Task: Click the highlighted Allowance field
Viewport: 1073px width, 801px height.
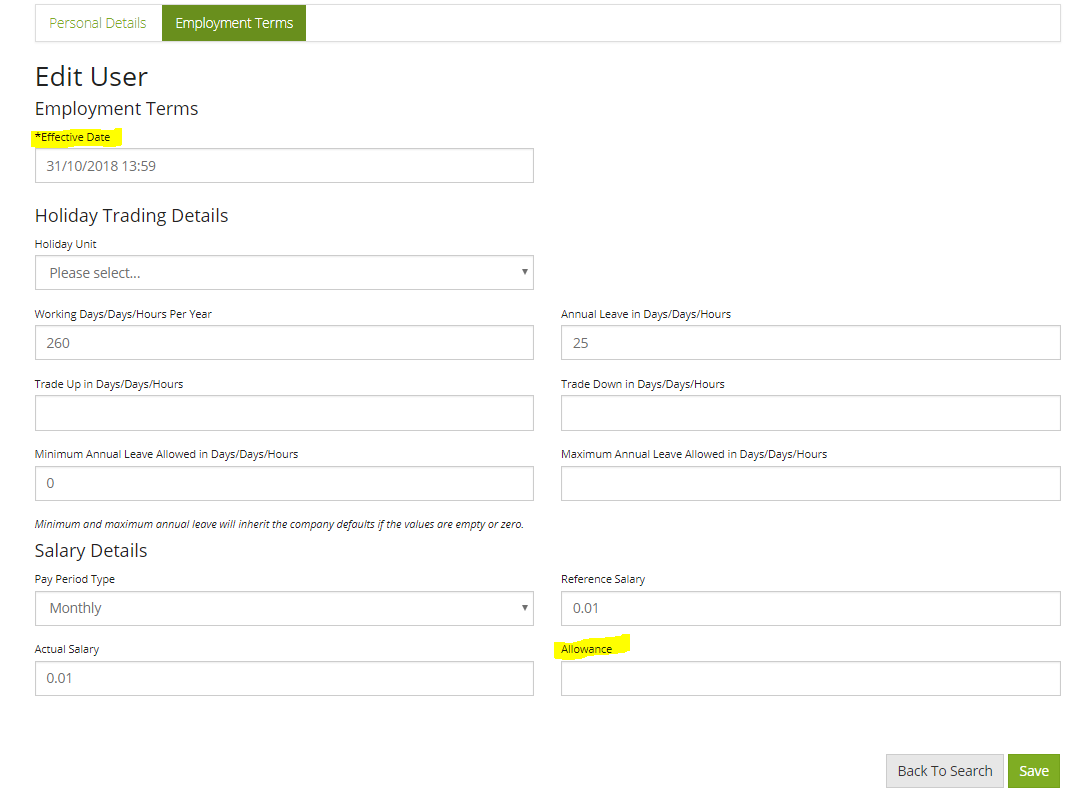Action: (811, 678)
